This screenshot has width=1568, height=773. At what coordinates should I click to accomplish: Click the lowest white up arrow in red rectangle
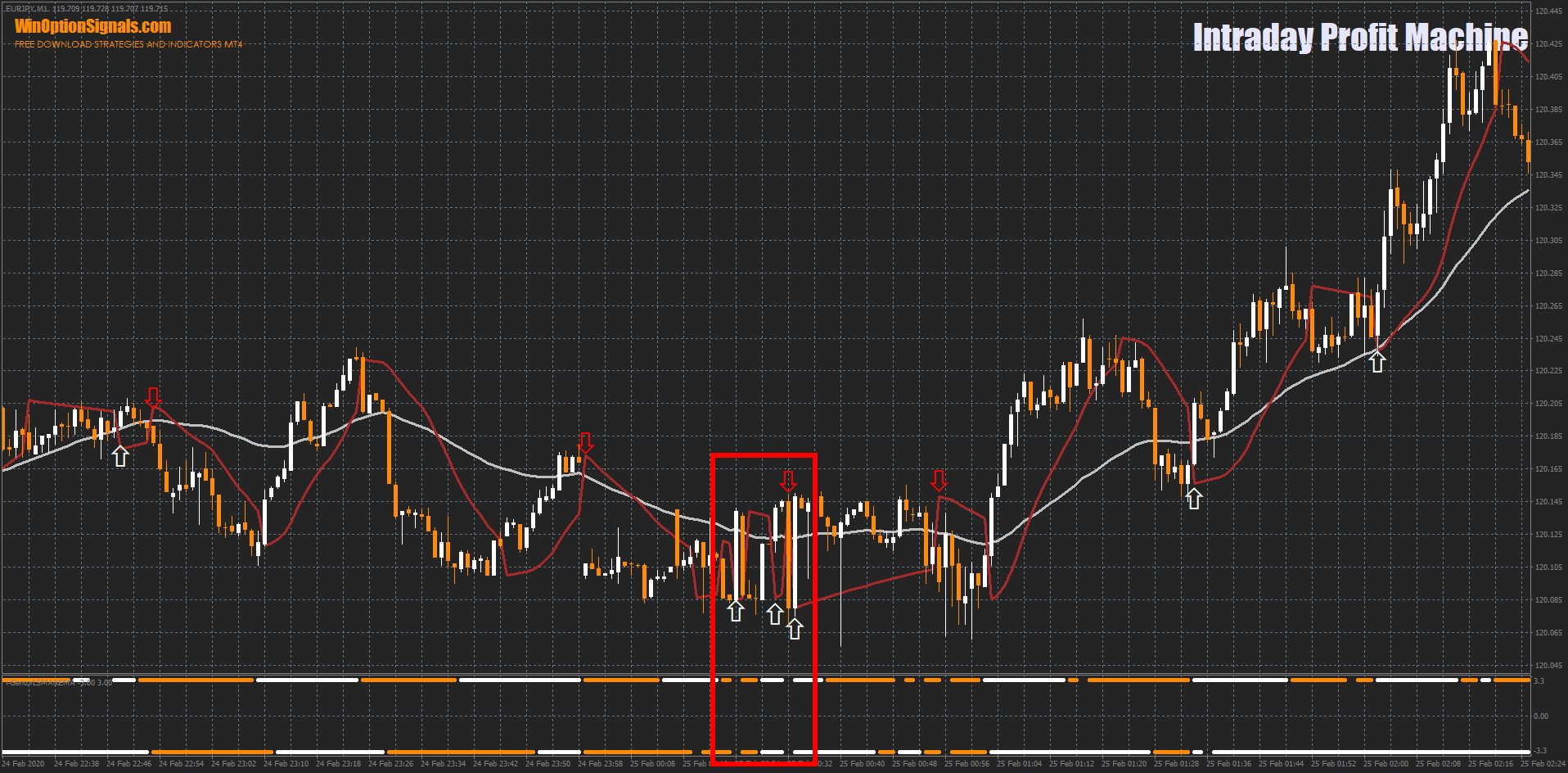coord(794,629)
